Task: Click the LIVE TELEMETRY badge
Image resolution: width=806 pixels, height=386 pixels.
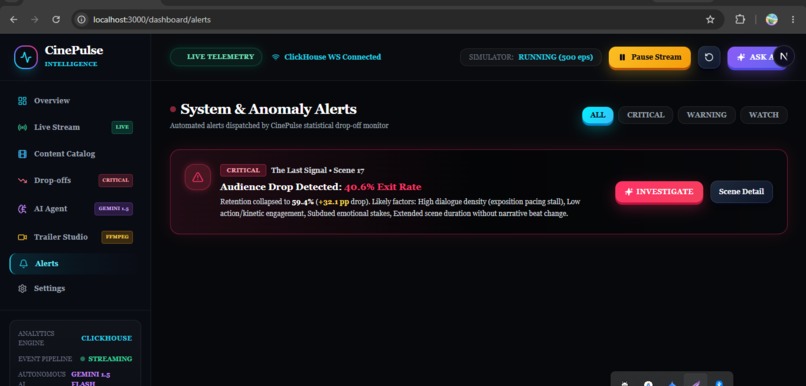Action: [216, 57]
